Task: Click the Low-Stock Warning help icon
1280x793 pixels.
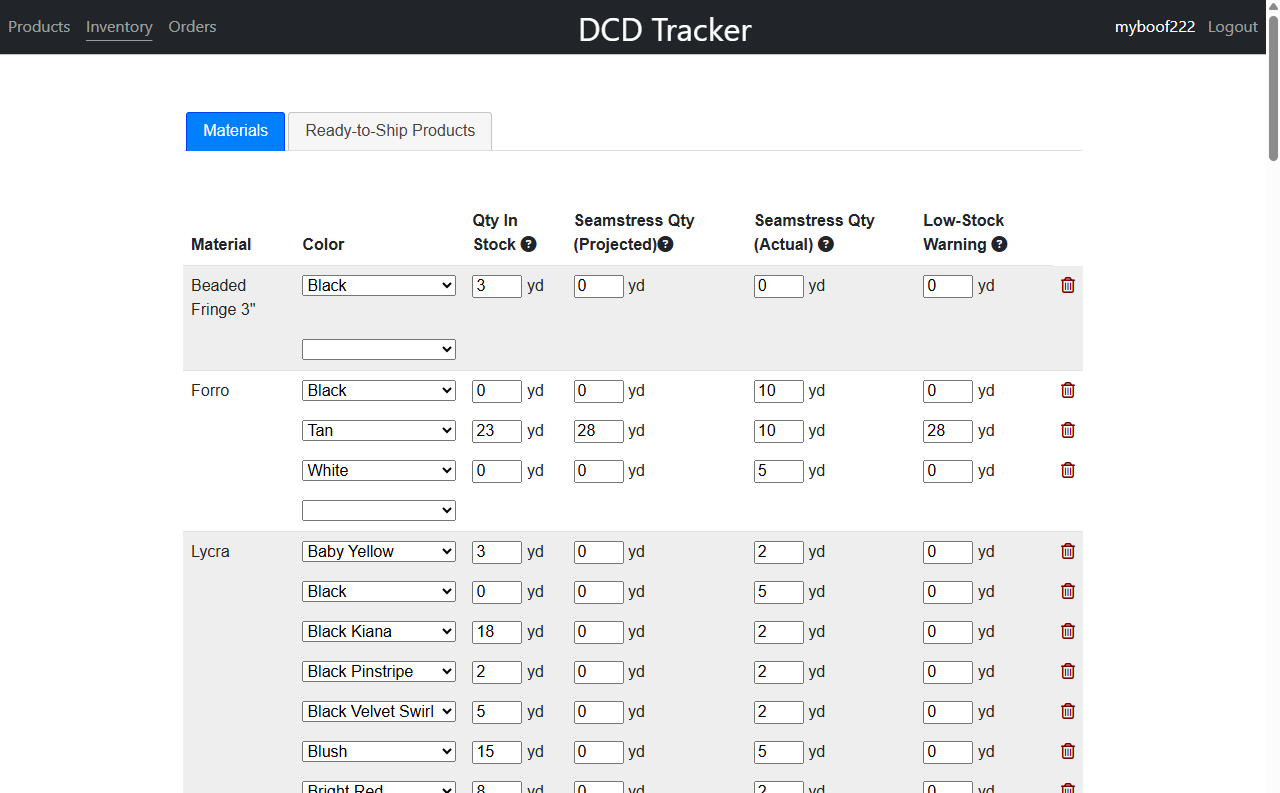Action: [x=999, y=245]
